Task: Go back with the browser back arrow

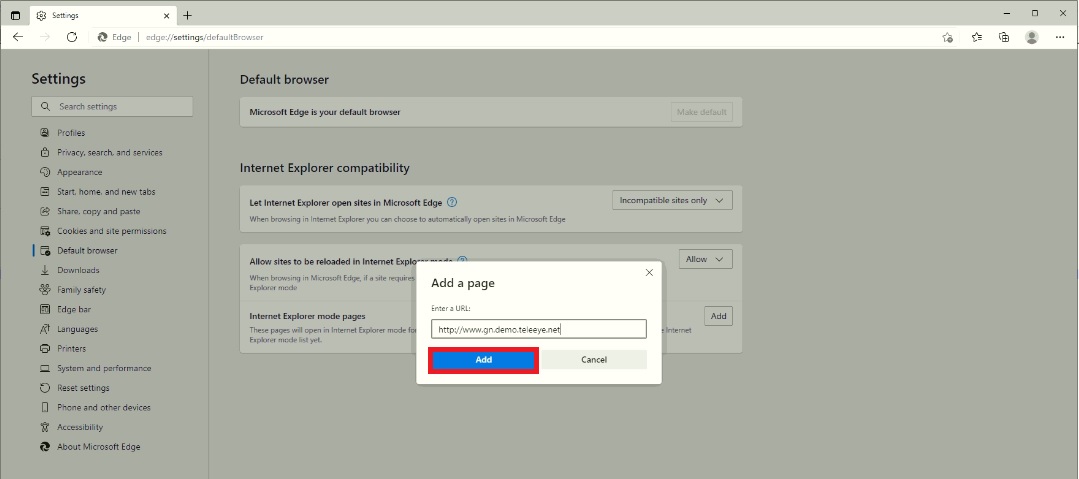Action: (18, 37)
